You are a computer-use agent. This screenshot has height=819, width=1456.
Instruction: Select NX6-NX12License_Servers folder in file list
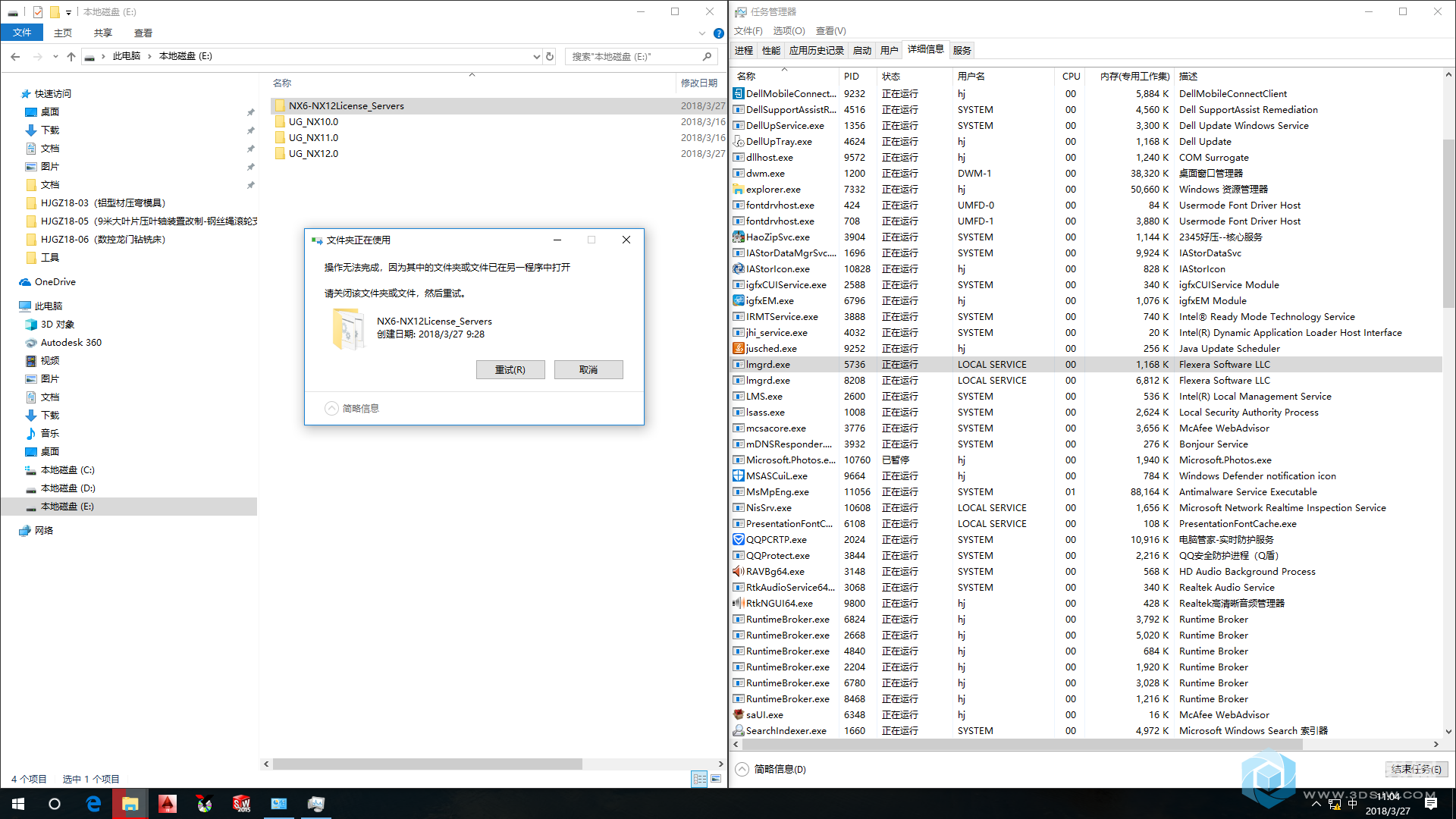pyautogui.click(x=498, y=105)
